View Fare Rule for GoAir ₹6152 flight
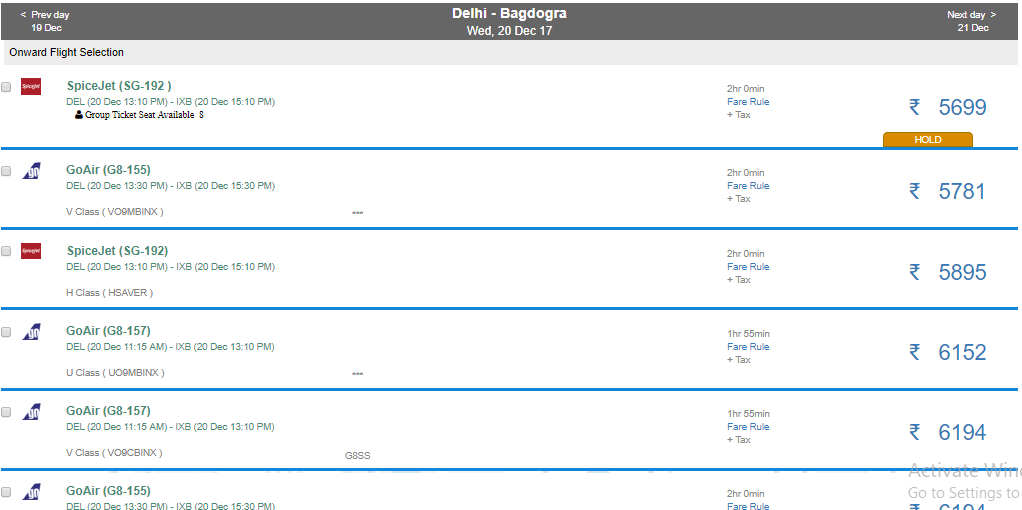The image size is (1022, 510). click(748, 347)
